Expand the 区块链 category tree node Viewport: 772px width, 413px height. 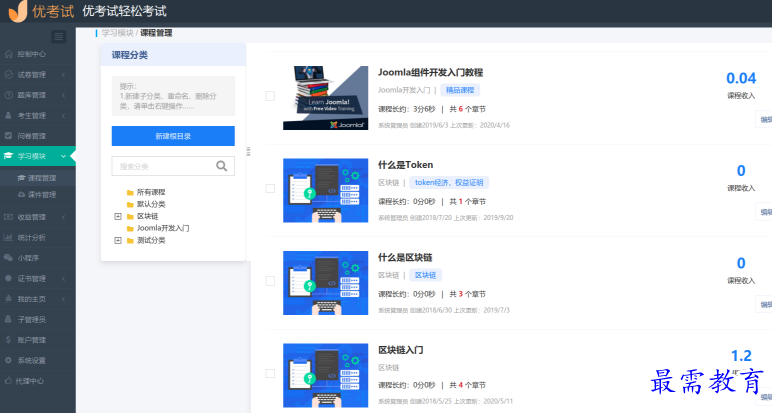point(118,216)
